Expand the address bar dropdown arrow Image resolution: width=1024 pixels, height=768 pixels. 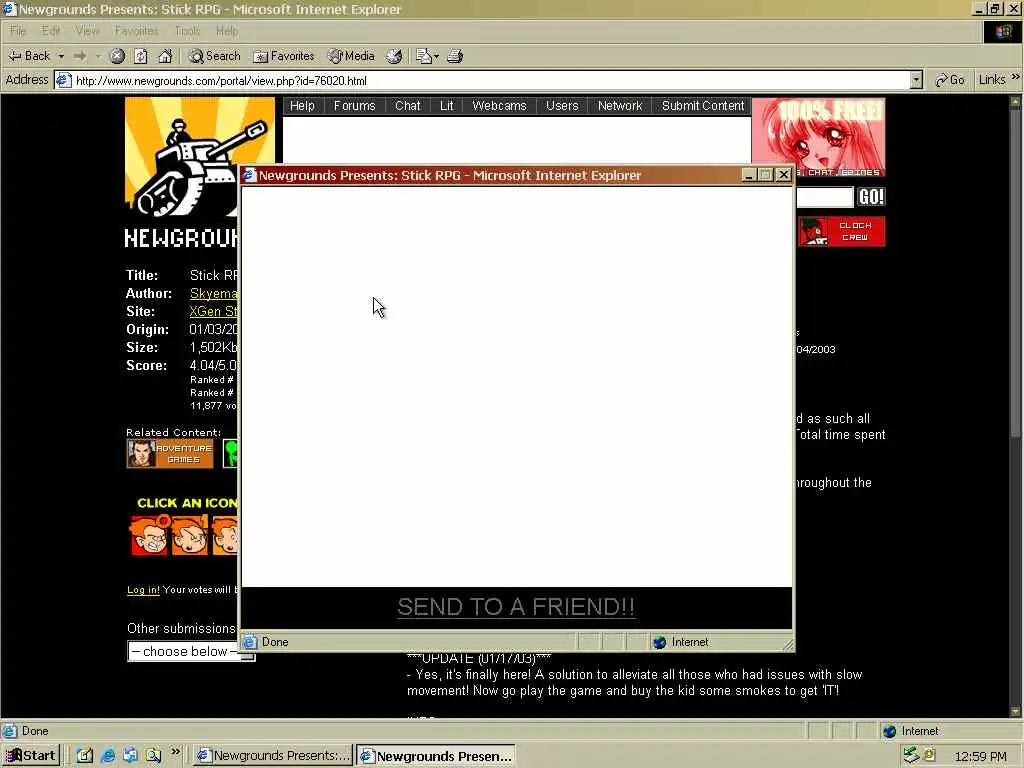coord(916,81)
